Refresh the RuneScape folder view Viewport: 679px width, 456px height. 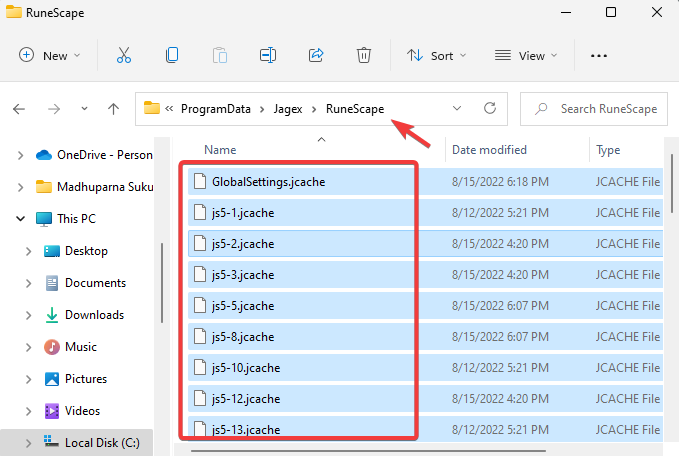[x=490, y=108]
